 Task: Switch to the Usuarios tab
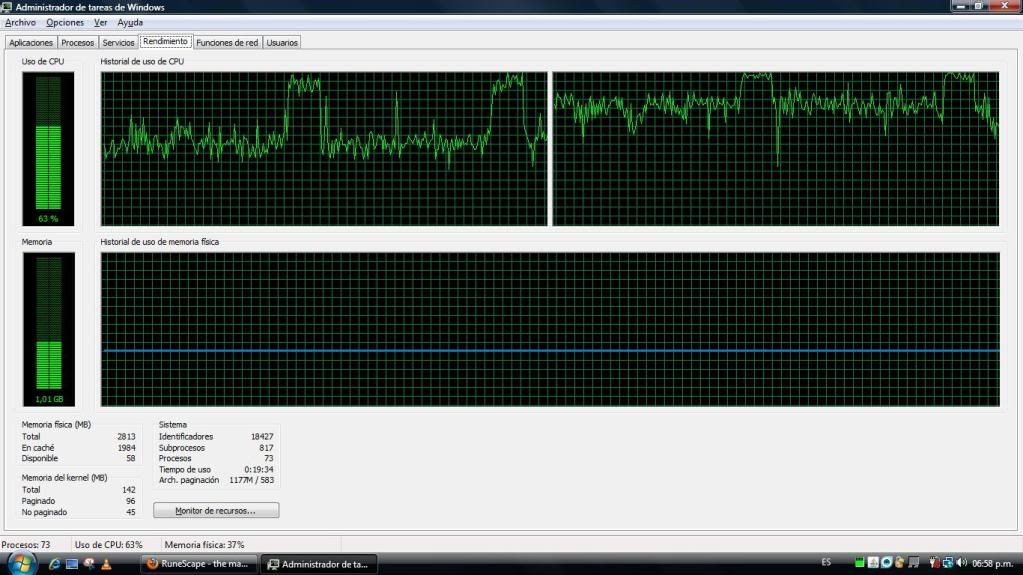tap(282, 42)
